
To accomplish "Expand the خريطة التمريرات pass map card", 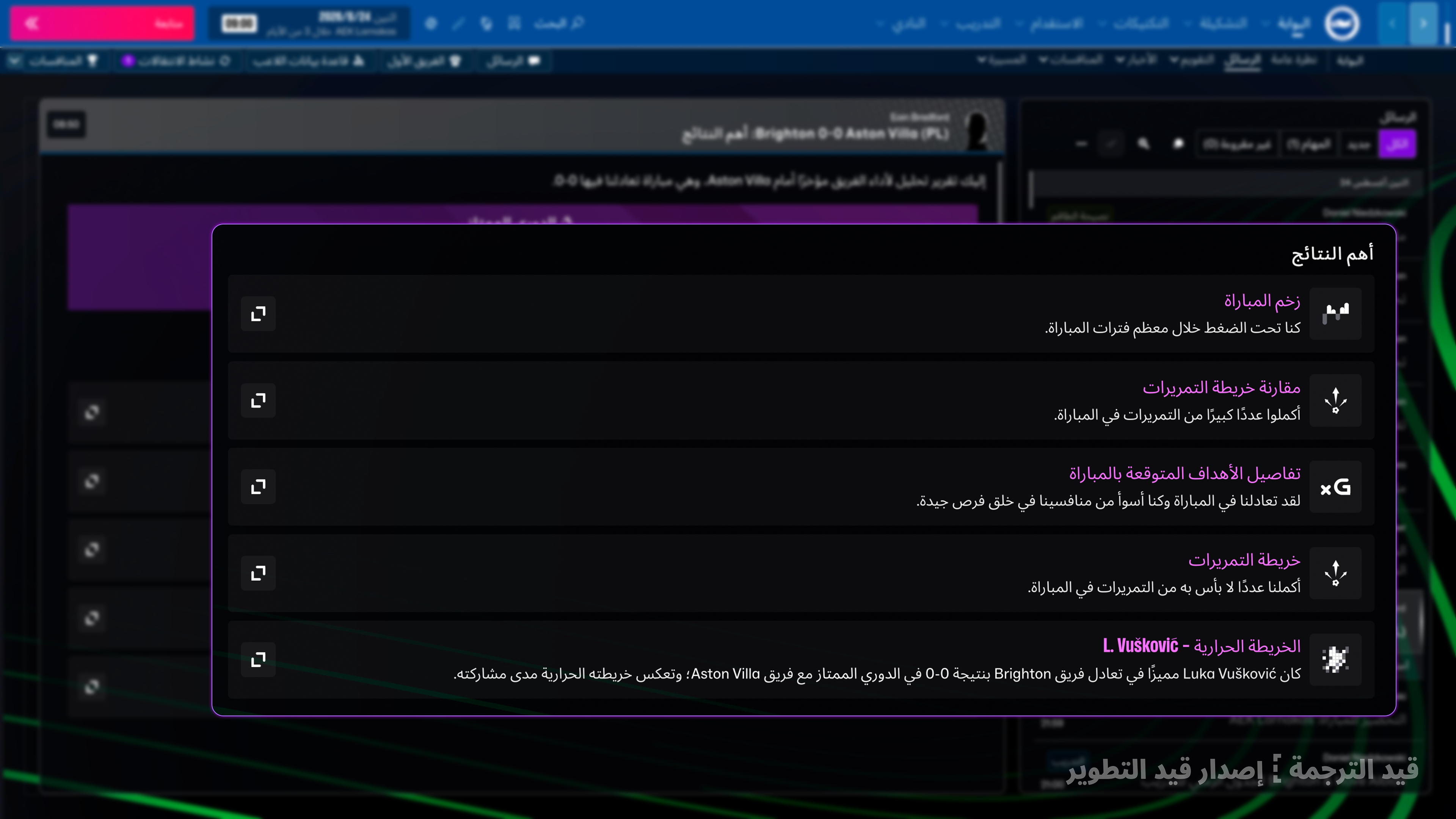I will coord(258,573).
